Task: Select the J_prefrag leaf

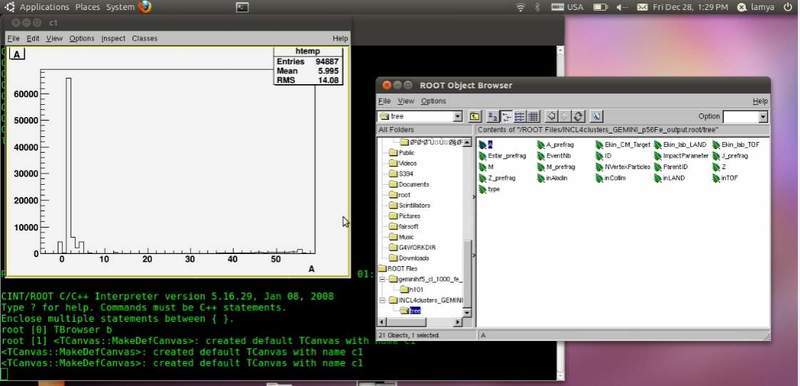Action: [x=730, y=156]
